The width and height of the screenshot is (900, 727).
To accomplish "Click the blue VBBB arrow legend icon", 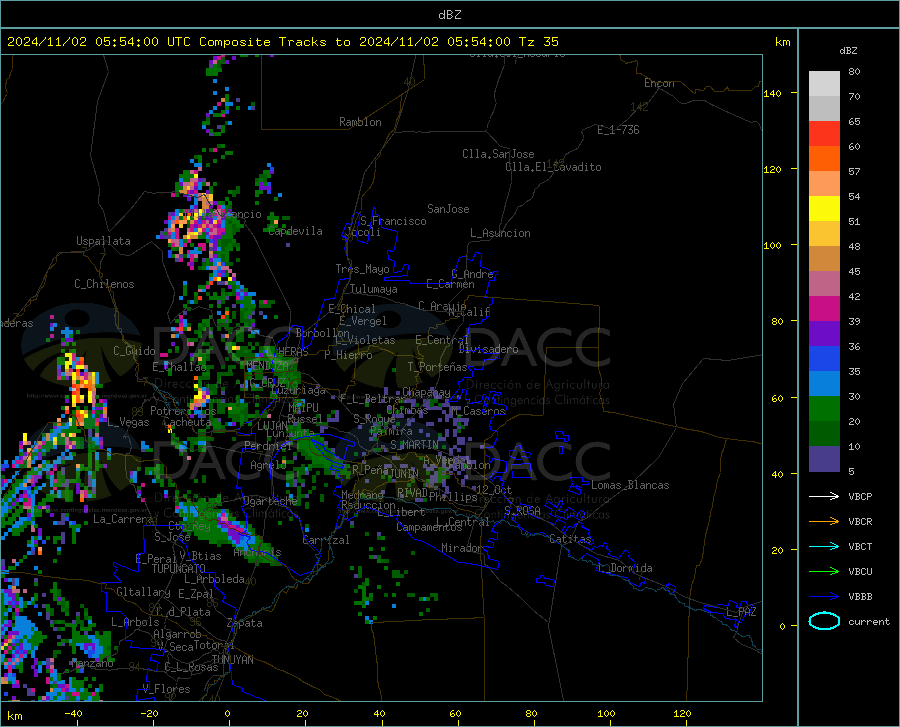I will (824, 597).
